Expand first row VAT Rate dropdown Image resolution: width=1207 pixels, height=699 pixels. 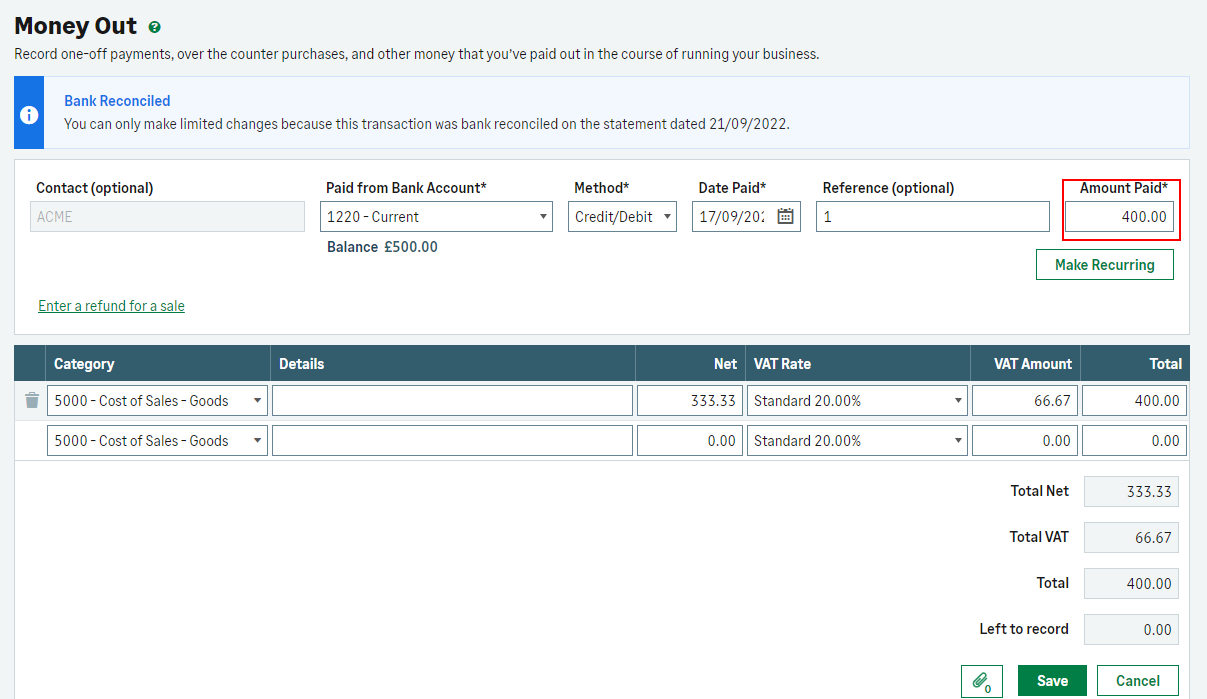857,401
